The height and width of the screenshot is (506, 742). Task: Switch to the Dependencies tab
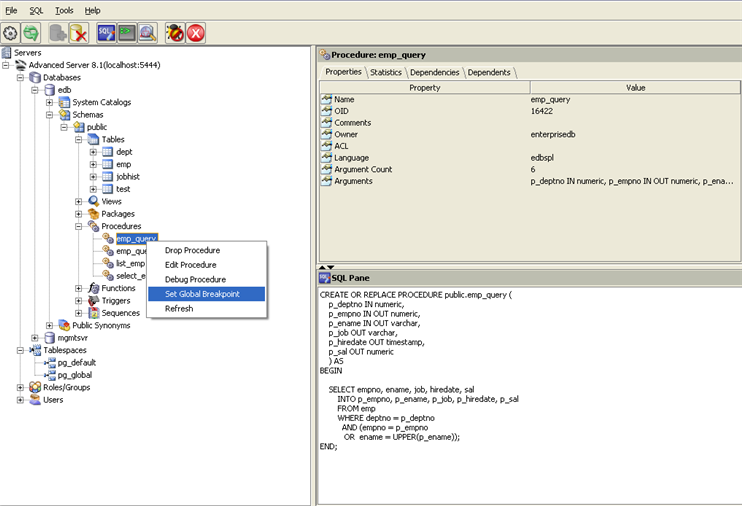[x=434, y=72]
